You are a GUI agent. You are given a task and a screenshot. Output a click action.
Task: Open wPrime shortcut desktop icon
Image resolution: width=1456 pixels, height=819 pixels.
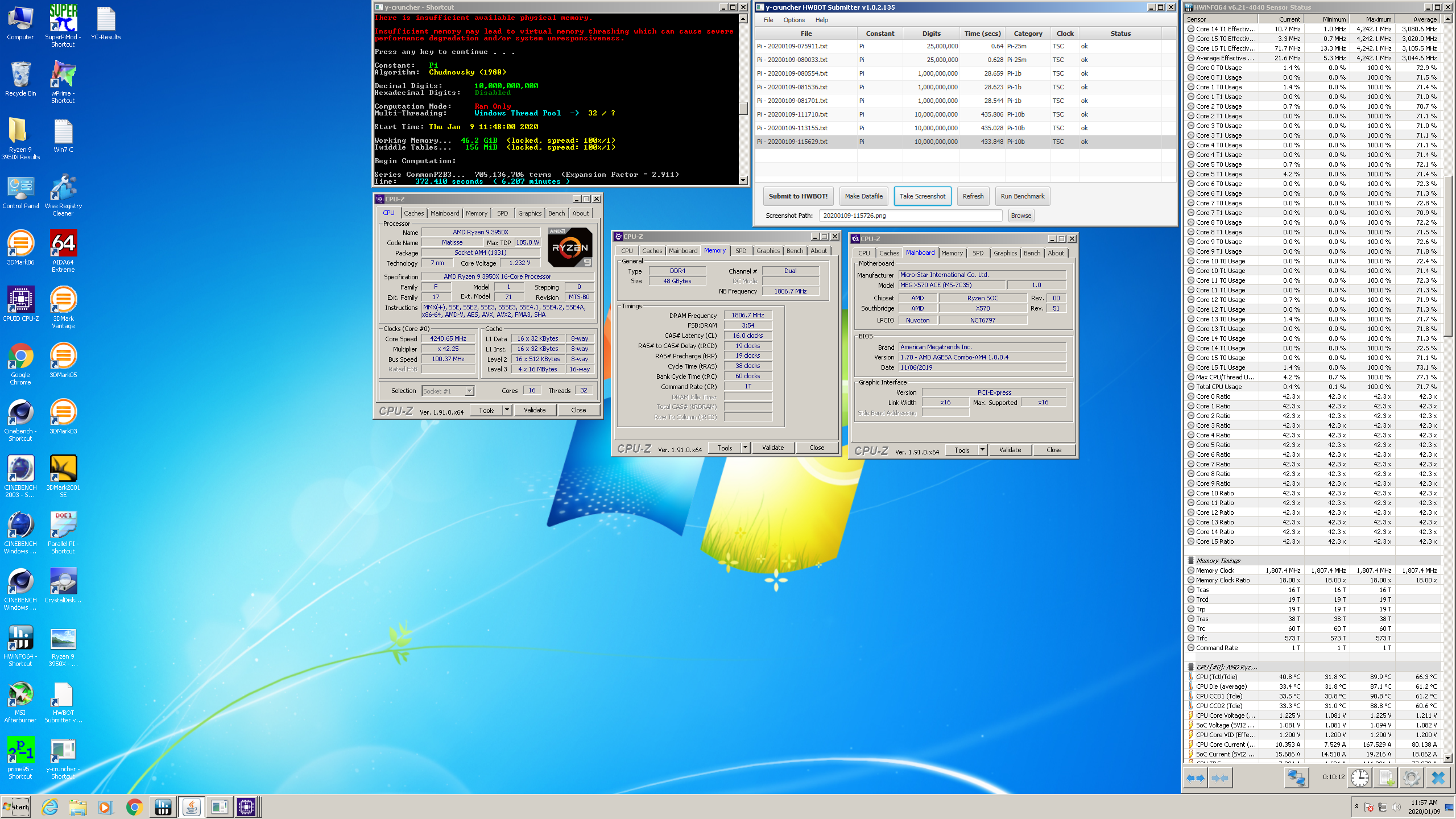(x=63, y=83)
